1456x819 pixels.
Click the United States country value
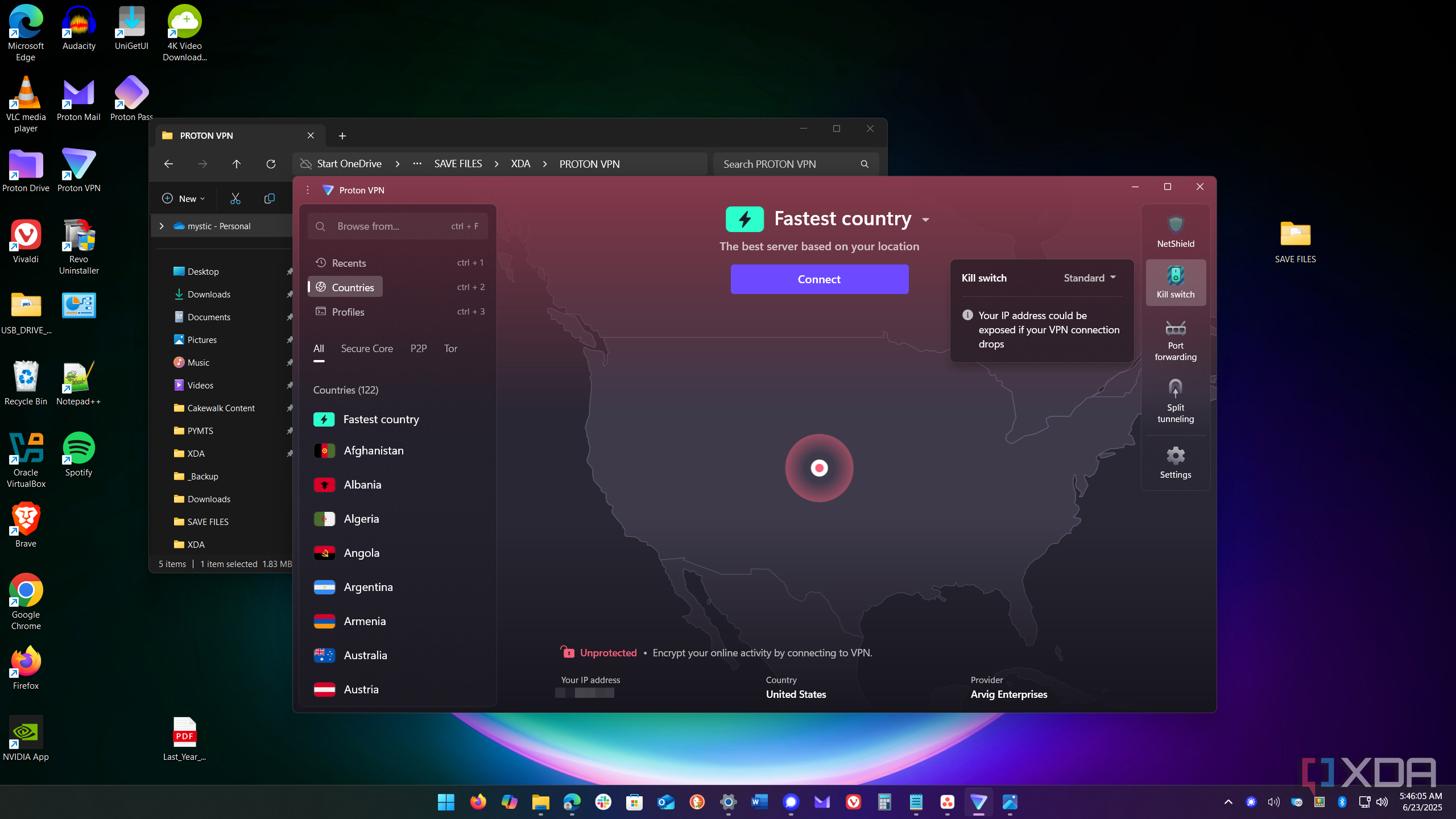(x=796, y=694)
